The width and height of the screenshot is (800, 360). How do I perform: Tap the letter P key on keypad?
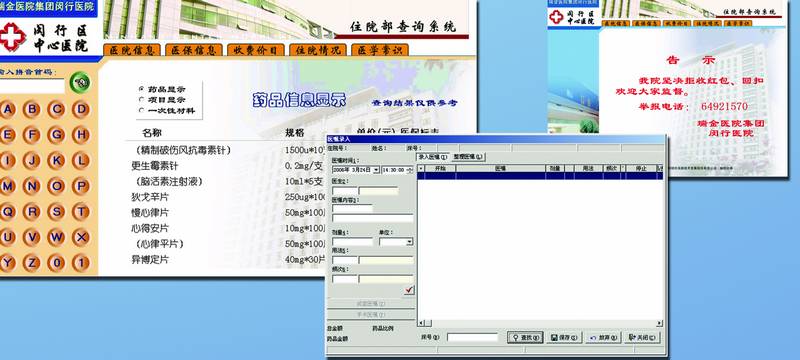click(x=81, y=186)
